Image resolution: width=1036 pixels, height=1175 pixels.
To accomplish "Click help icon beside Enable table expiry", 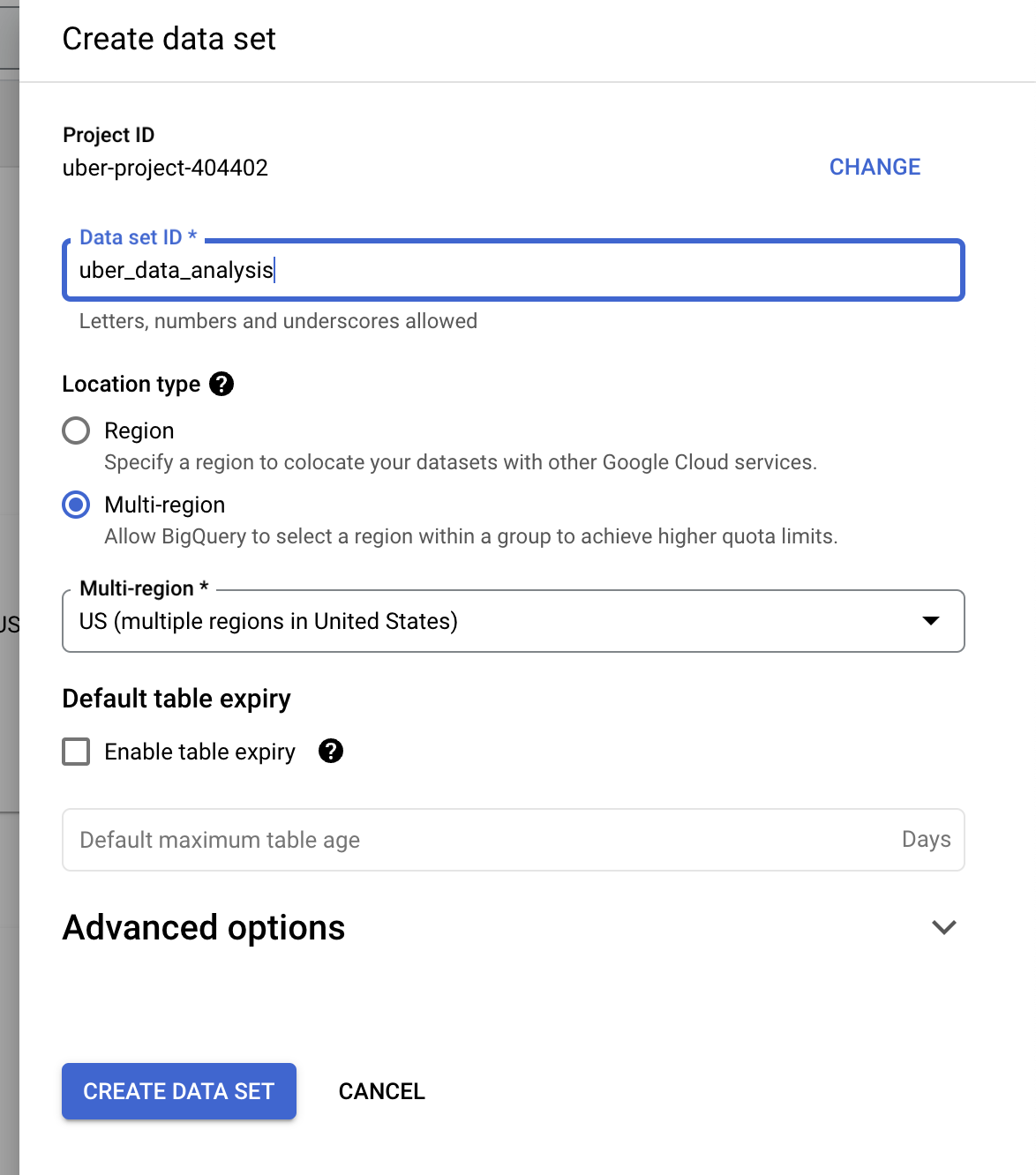I will point(331,751).
